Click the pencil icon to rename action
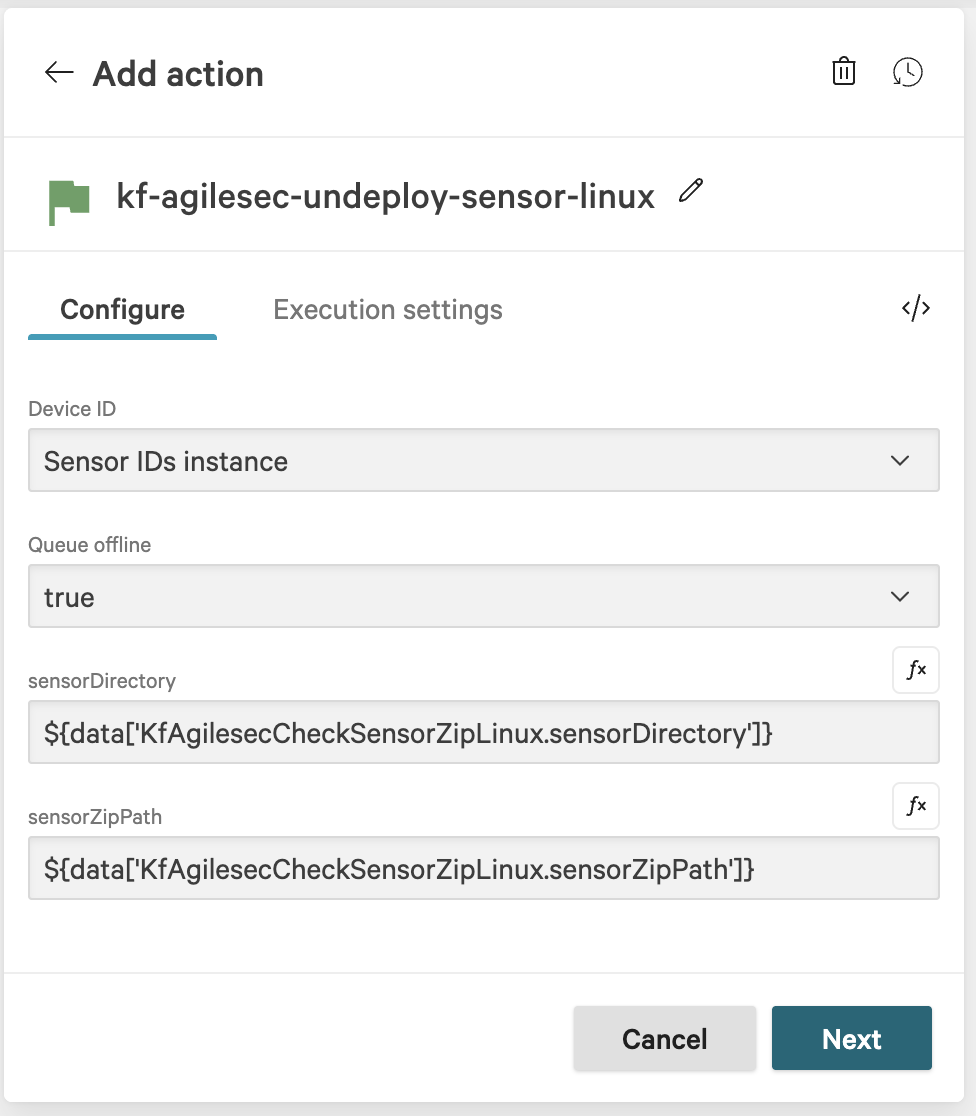976x1116 pixels. click(x=691, y=190)
